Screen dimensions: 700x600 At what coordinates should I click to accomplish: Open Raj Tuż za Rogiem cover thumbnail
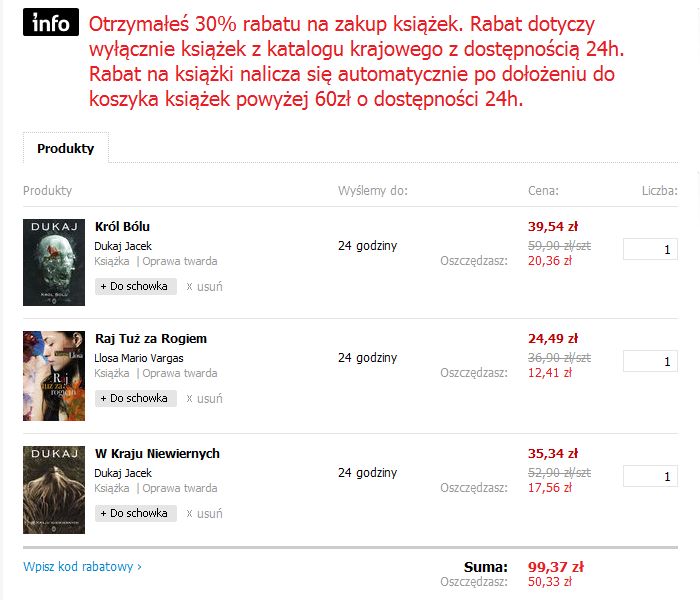click(54, 376)
